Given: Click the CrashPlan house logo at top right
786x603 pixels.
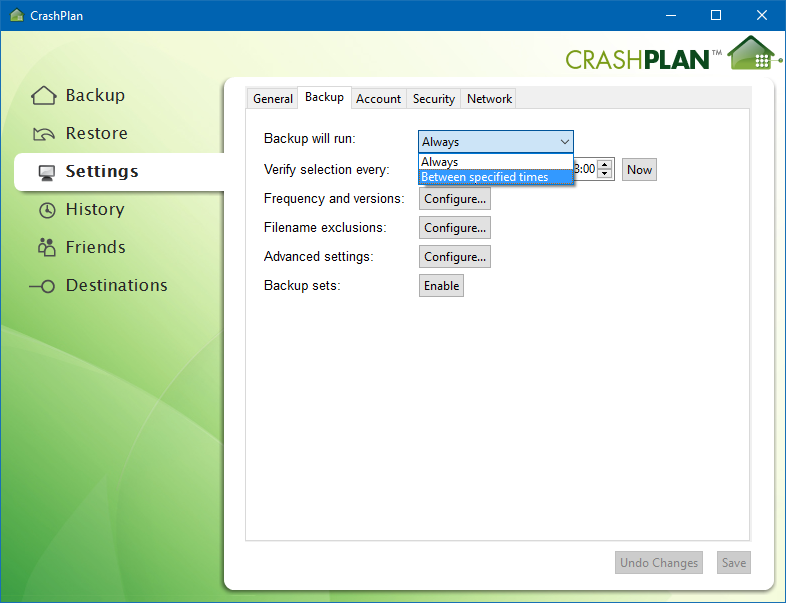Looking at the screenshot, I should click(x=753, y=52).
